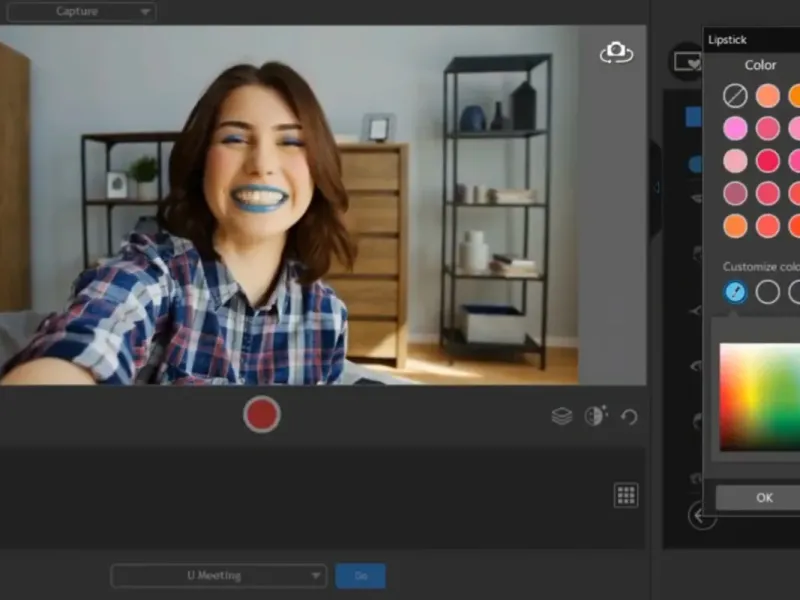
Task: Select the eyedropper custom color slot
Action: (x=735, y=292)
